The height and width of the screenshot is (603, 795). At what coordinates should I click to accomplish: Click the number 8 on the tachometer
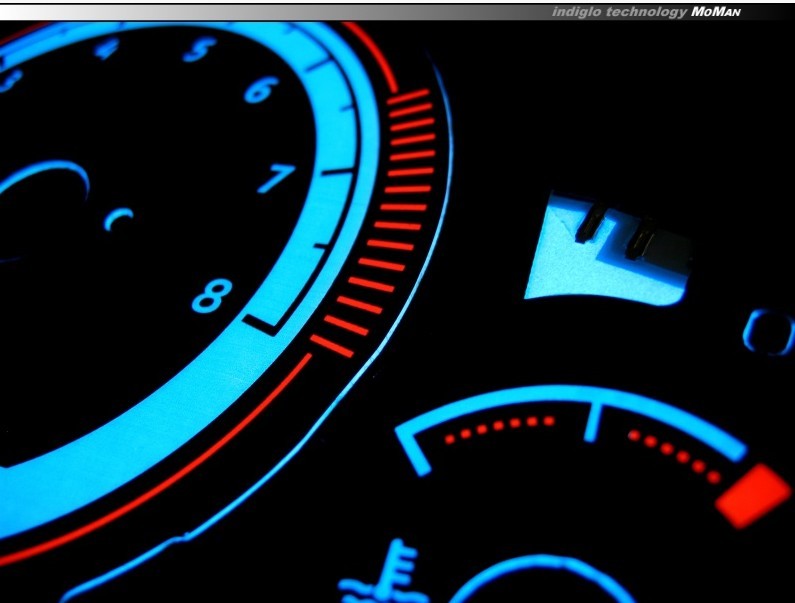point(211,295)
